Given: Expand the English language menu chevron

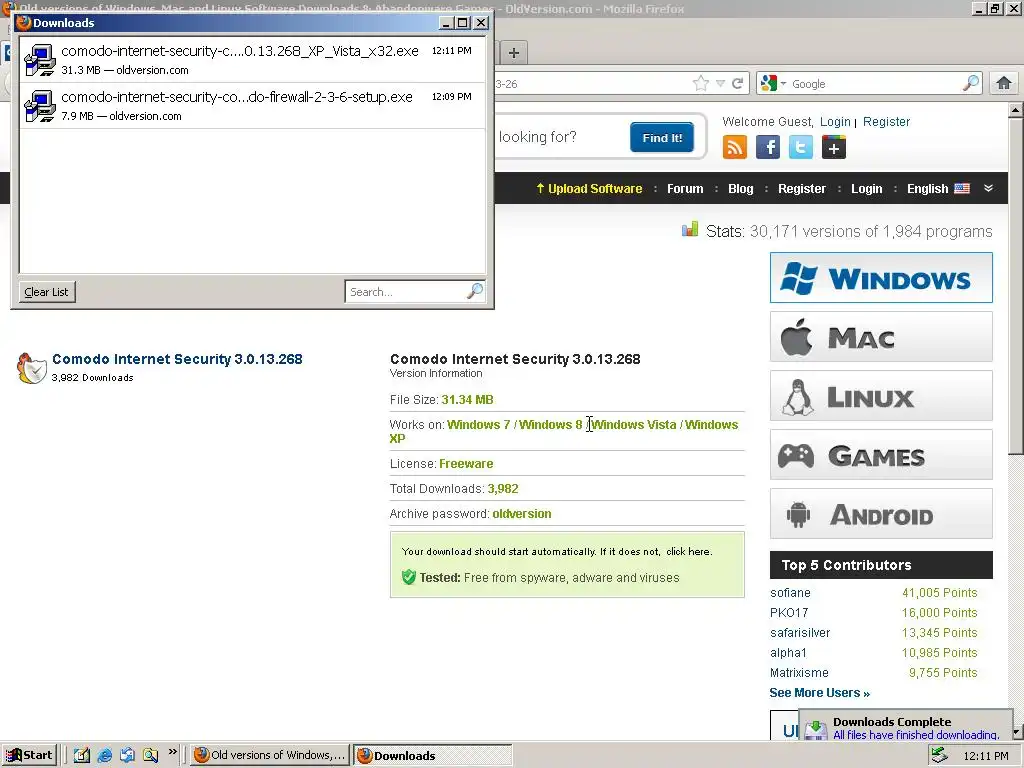Looking at the screenshot, I should coord(988,188).
